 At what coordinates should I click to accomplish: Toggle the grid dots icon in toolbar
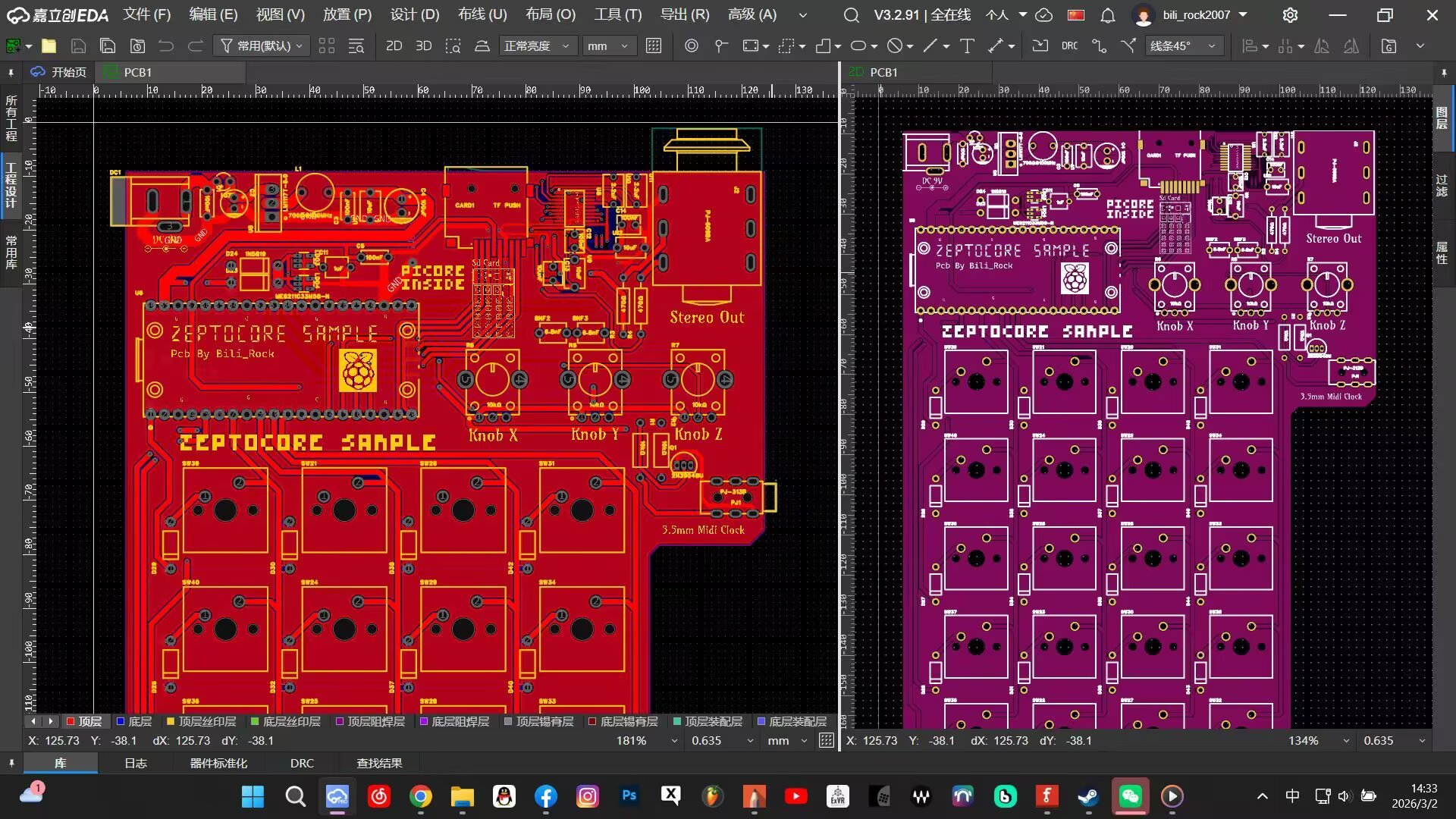coord(654,46)
